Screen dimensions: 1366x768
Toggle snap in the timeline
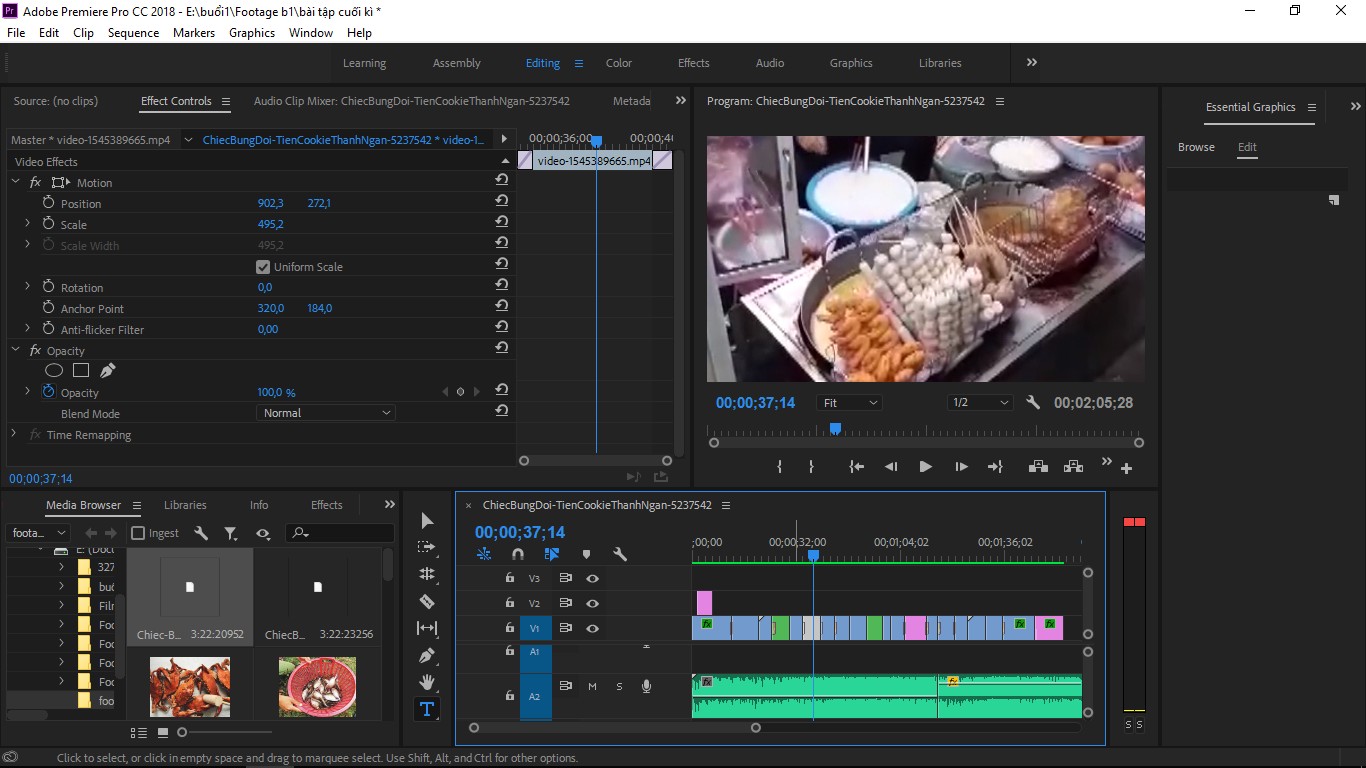(x=517, y=554)
